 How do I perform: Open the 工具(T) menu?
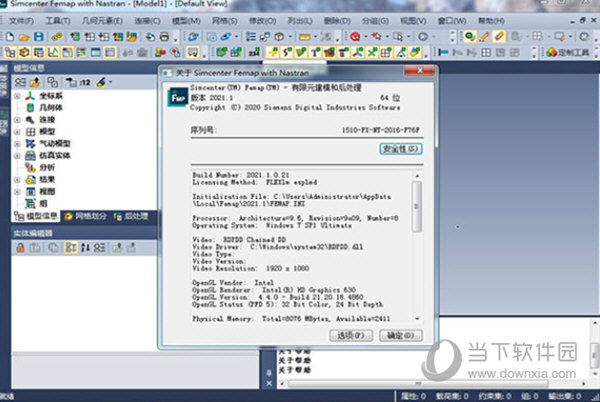[58, 21]
